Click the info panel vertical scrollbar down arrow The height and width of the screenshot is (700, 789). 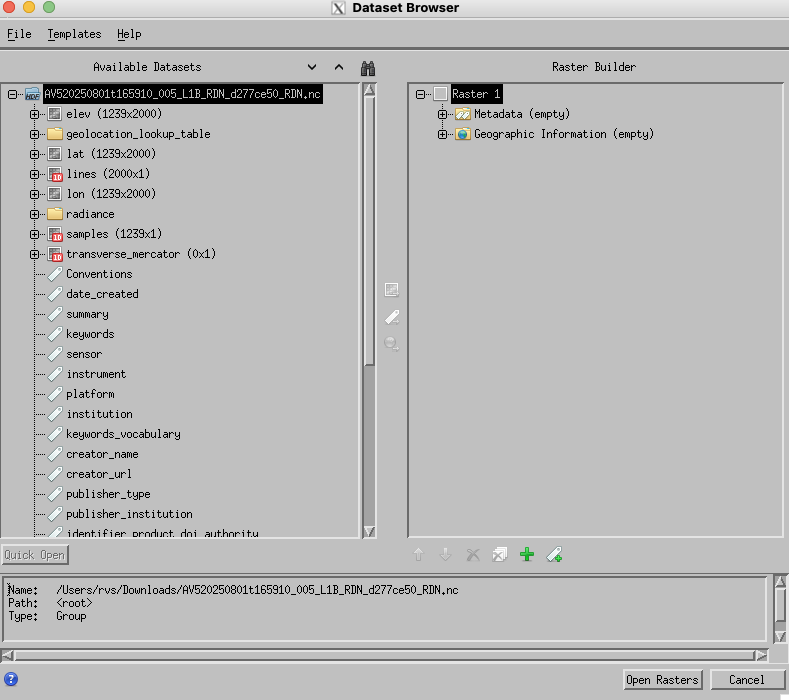coord(780,637)
